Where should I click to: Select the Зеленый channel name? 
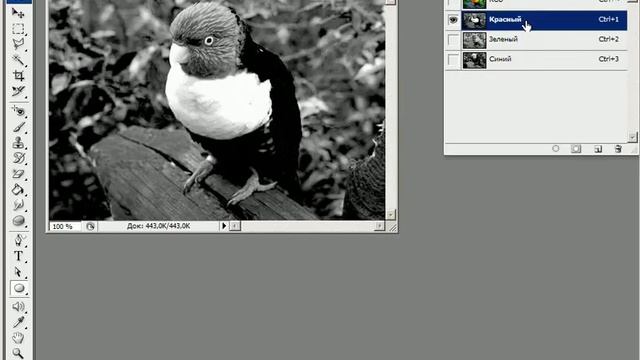pos(503,40)
